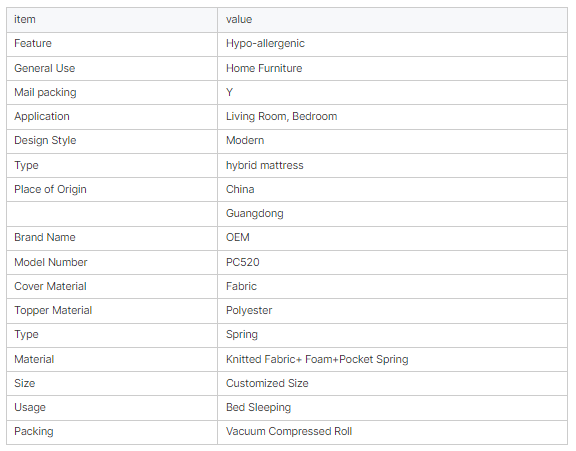The image size is (576, 451).
Task: Click the OEM brand name value
Action: click(x=238, y=237)
